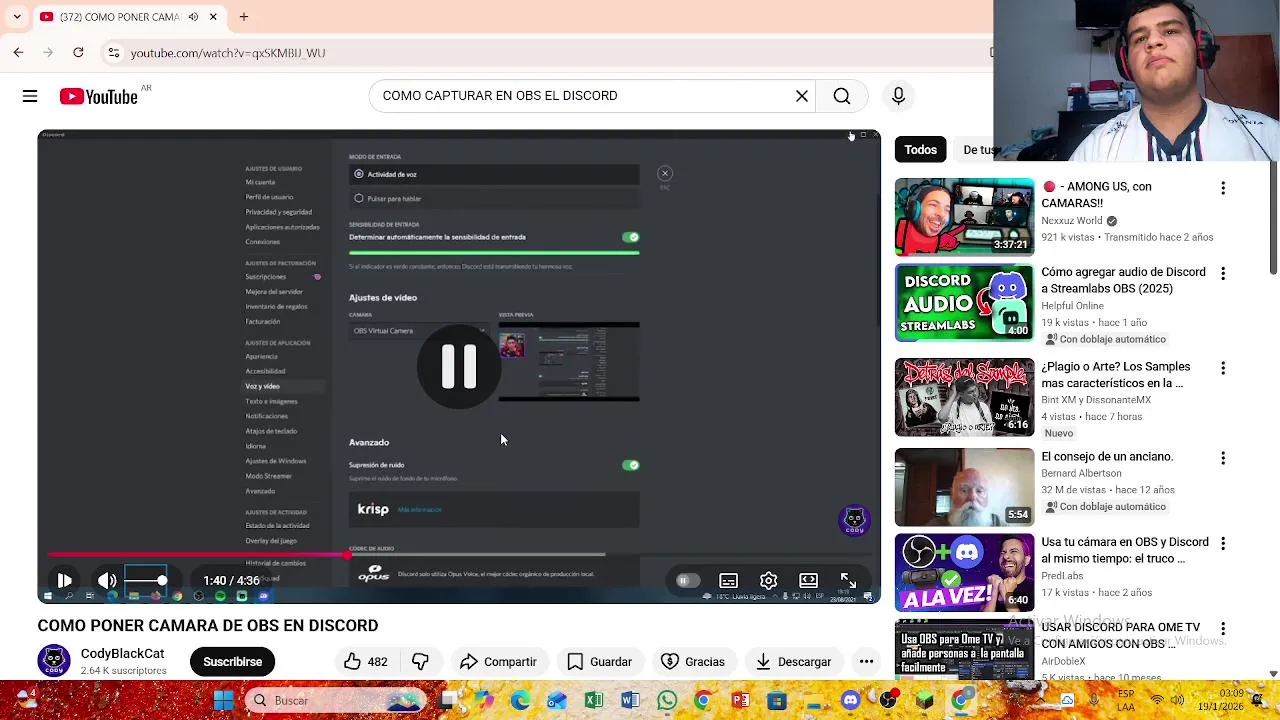The width and height of the screenshot is (1280, 720).
Task: Go to YouTube home via logo
Action: coord(98,96)
